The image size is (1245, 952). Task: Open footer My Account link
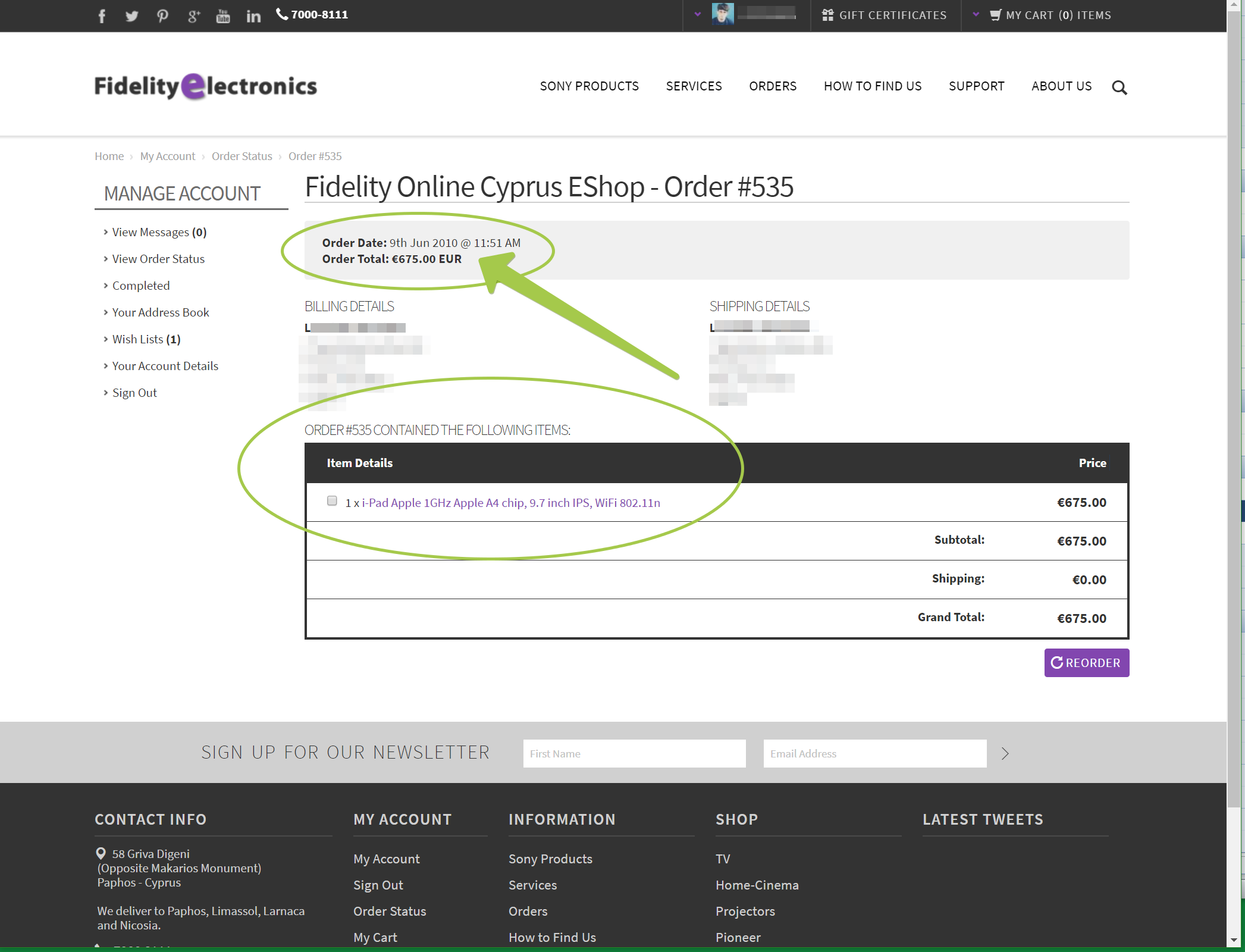pyautogui.click(x=387, y=859)
